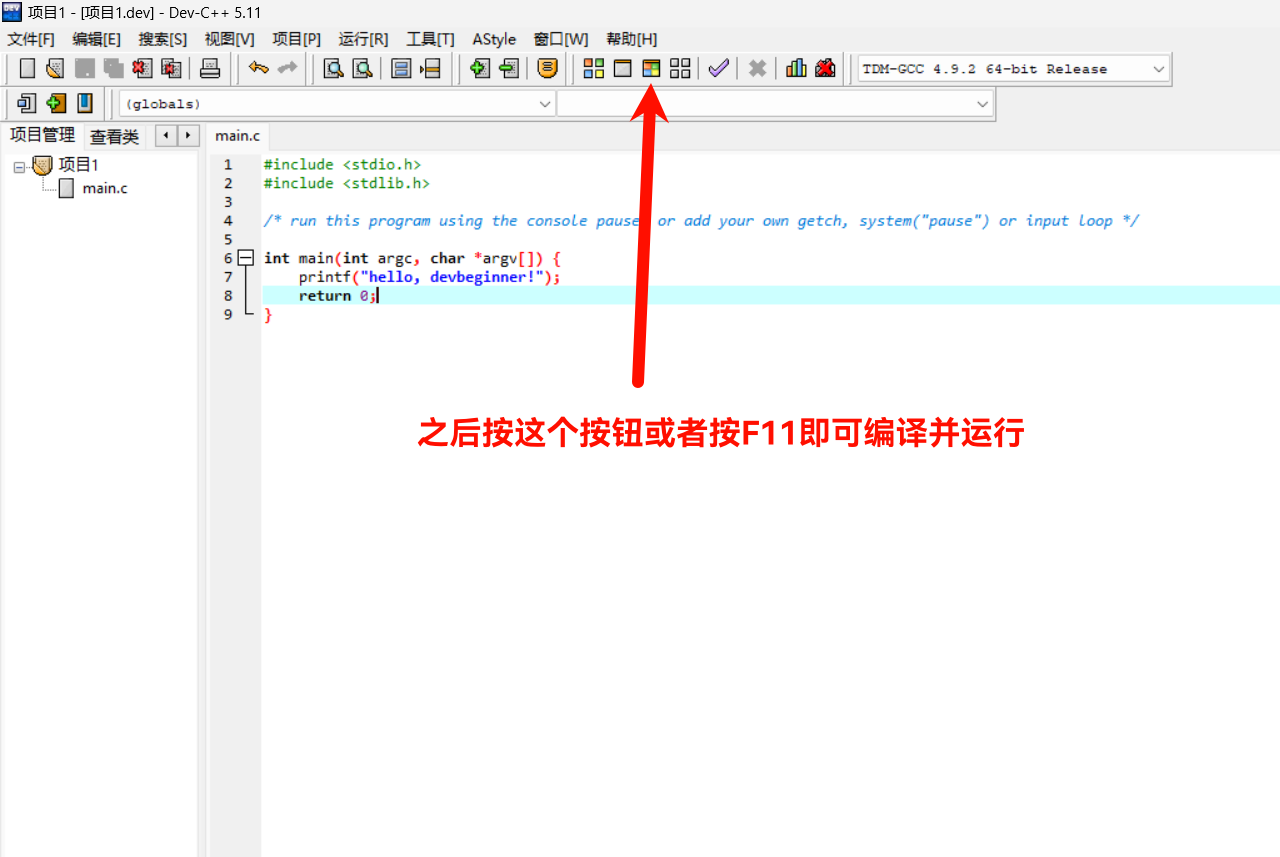The width and height of the screenshot is (1280, 857).
Task: Click the grey Save file toolbar icon
Action: tap(85, 69)
